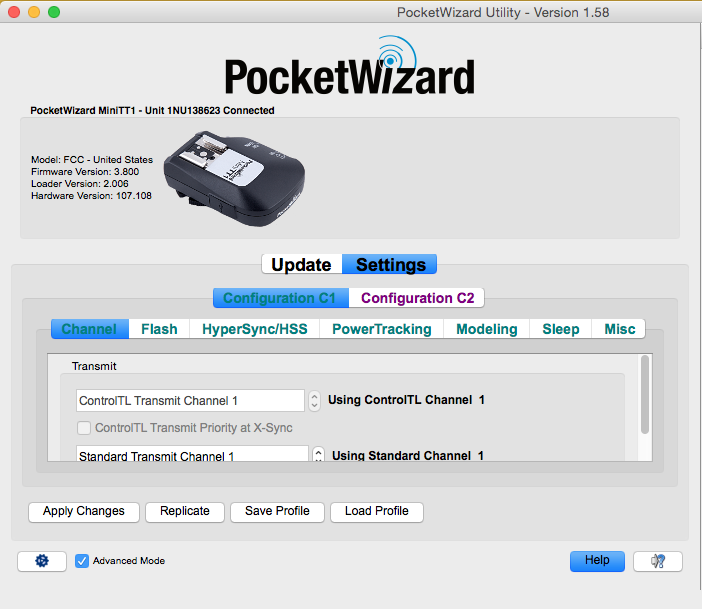Maximize the window with the green button
Screen dimensions: 702x609
click(x=54, y=12)
